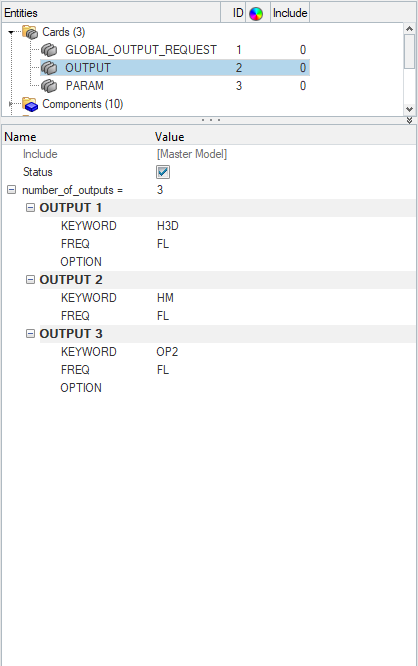
Task: Collapse the Cards tree node
Action: pyautogui.click(x=11, y=32)
